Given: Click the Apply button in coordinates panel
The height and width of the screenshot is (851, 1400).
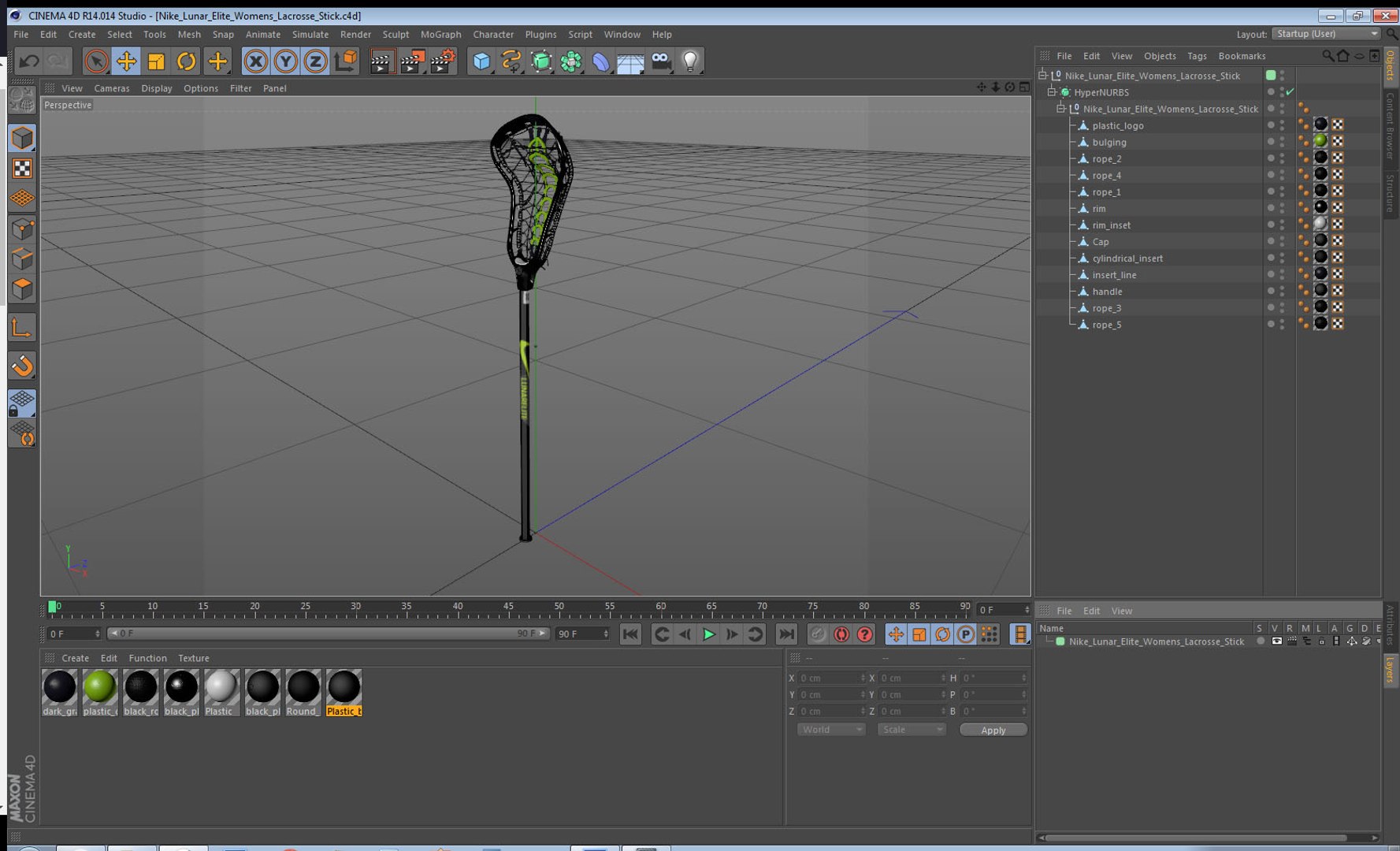Looking at the screenshot, I should (993, 730).
